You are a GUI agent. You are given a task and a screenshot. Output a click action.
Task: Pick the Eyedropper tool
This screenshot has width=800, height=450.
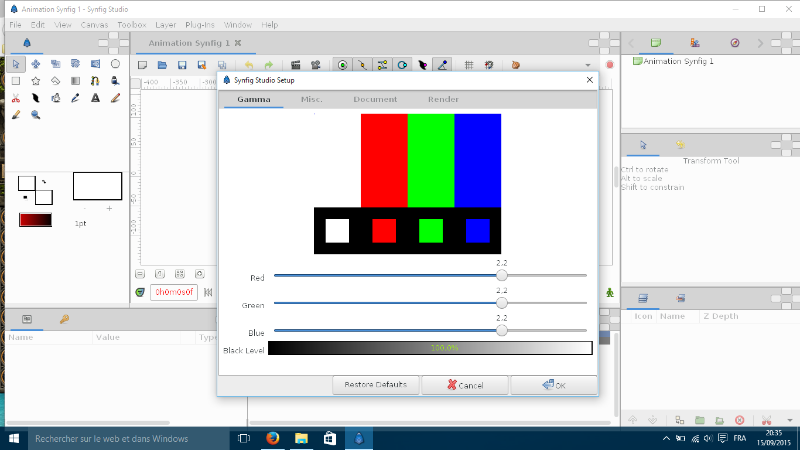click(x=75, y=98)
